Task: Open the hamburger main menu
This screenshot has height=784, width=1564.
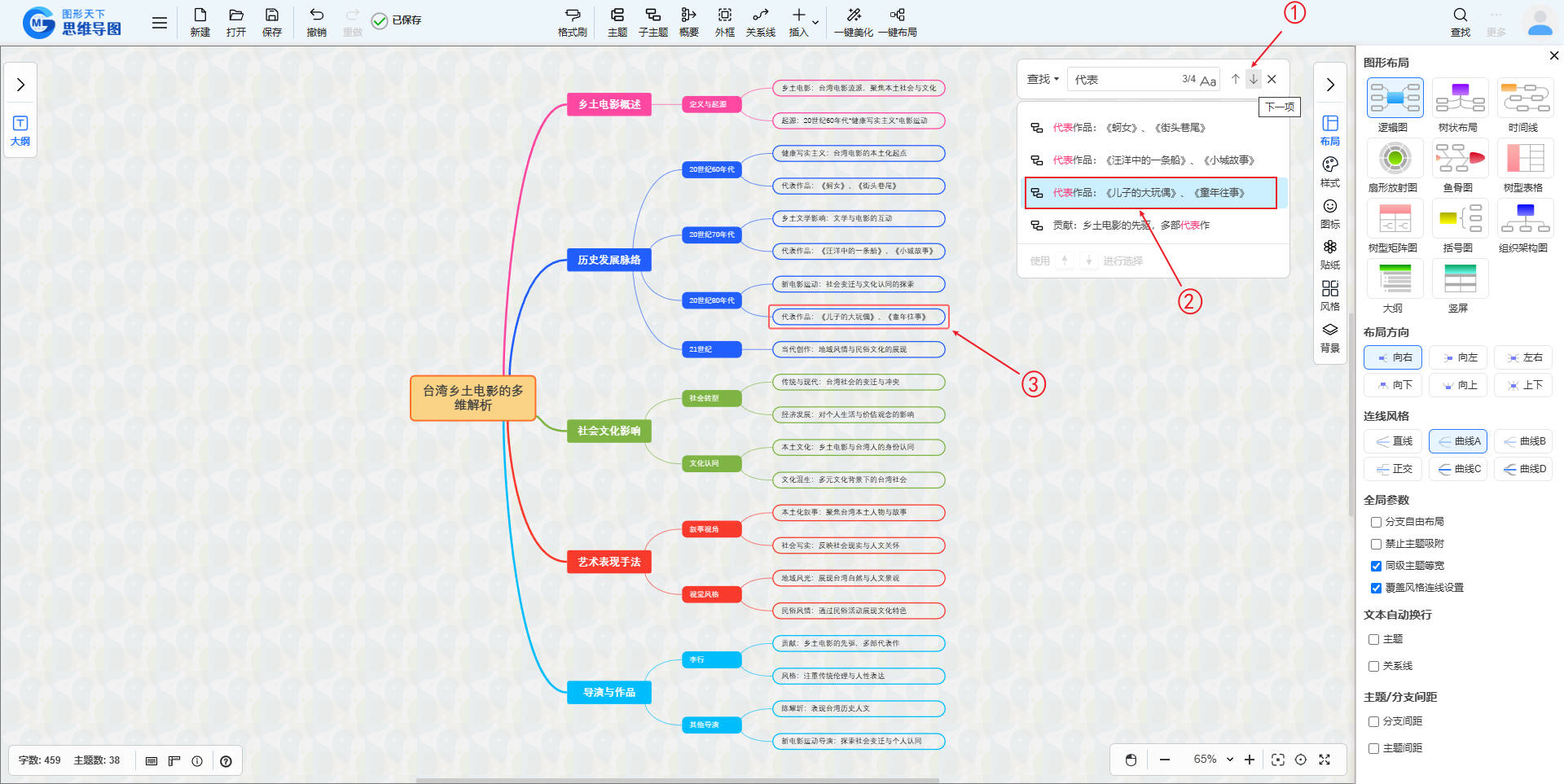Action: [x=160, y=23]
